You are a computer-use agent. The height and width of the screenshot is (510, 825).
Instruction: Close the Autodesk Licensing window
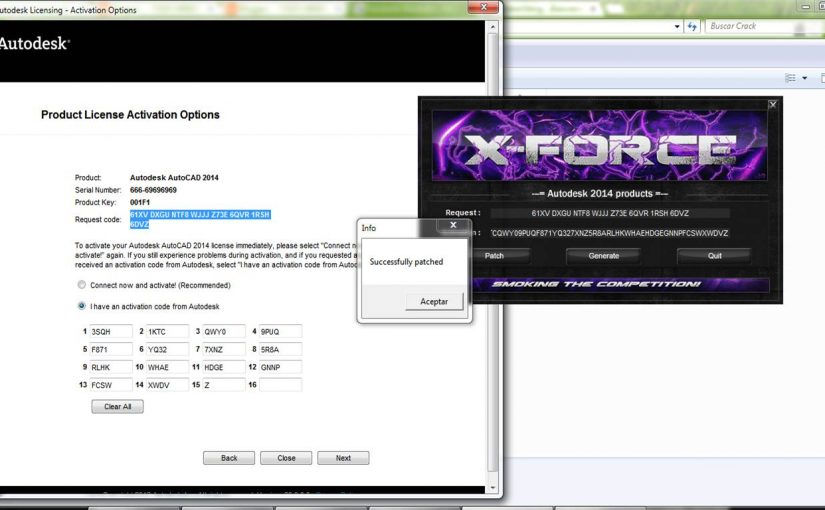coord(483,7)
